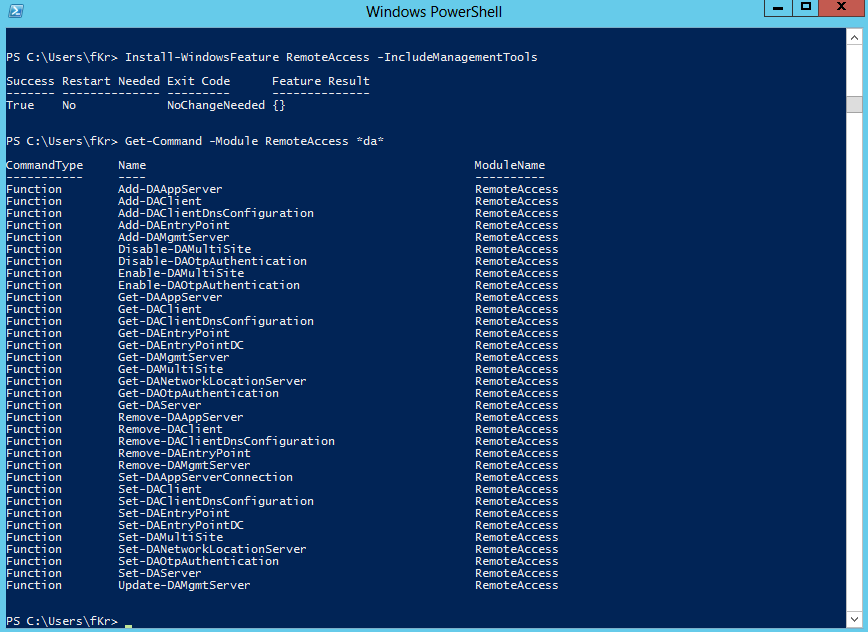Click Get-DAClientDnsConfiguration function name
868x632 pixels.
coord(216,321)
